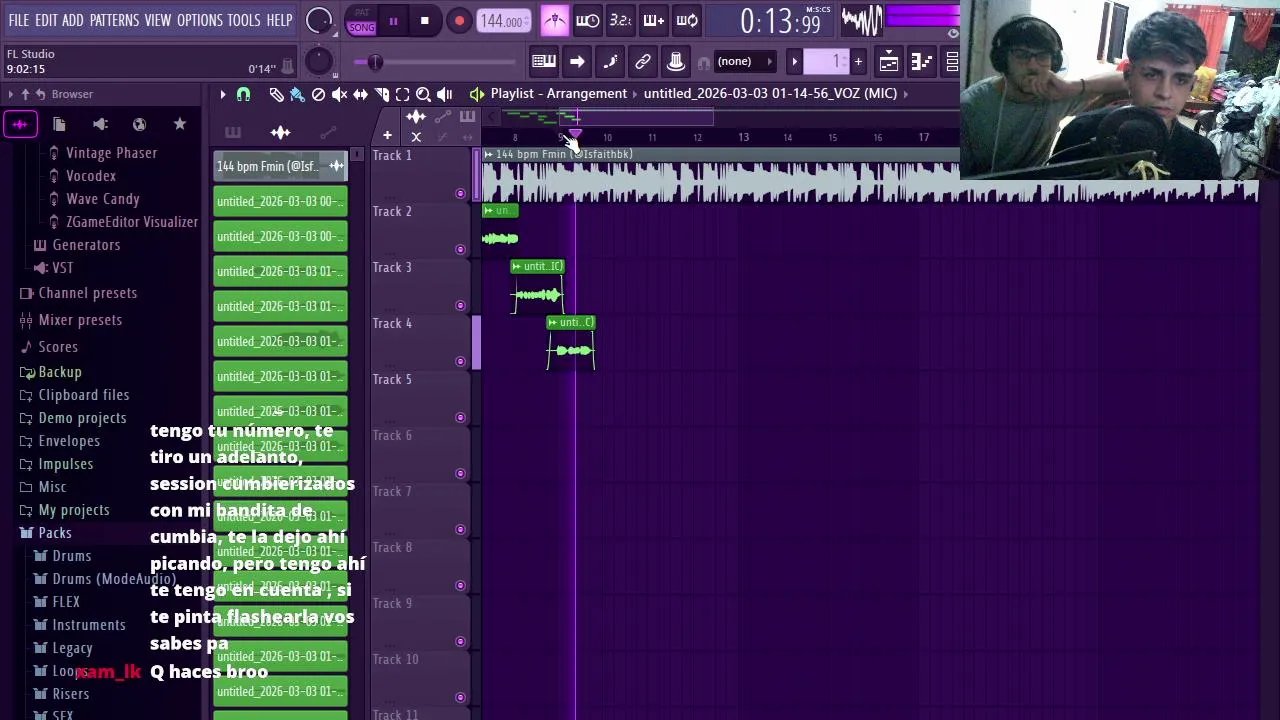Stop playback with the stop button
Screen dimensions: 1280x720
click(x=424, y=20)
